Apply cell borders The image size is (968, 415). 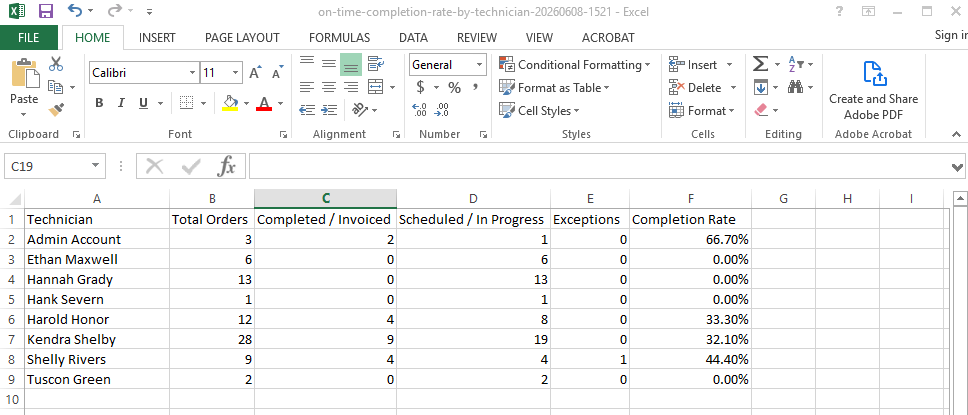pyautogui.click(x=186, y=103)
